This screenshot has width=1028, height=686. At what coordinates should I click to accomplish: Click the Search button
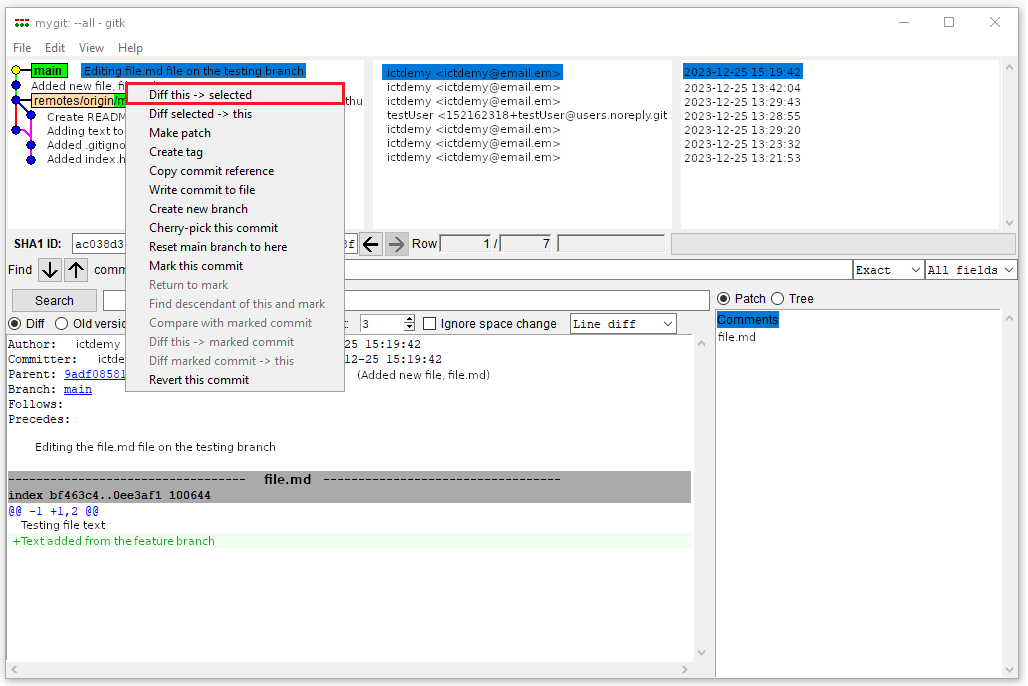54,301
